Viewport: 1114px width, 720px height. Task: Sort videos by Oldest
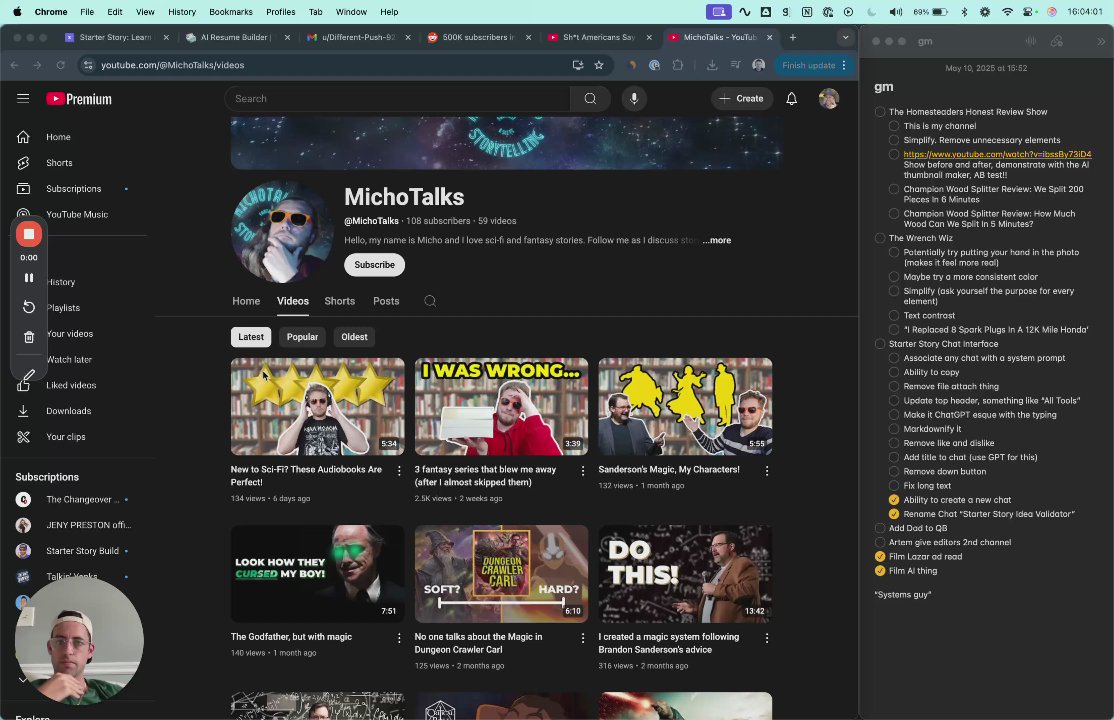(x=354, y=337)
